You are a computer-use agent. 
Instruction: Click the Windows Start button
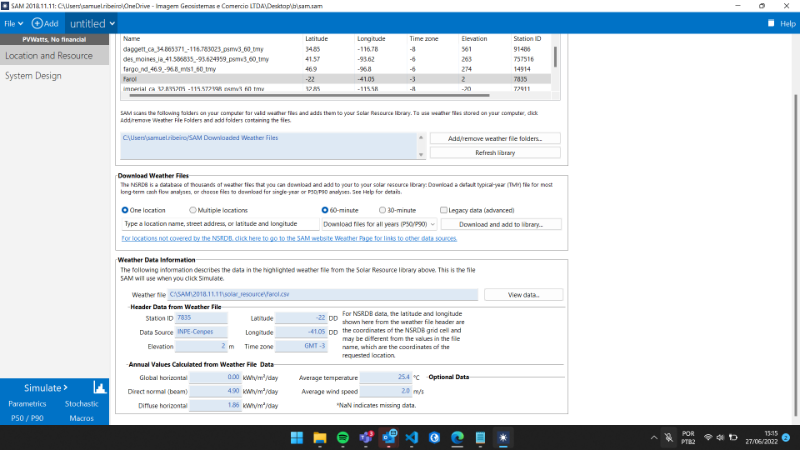tap(297, 438)
